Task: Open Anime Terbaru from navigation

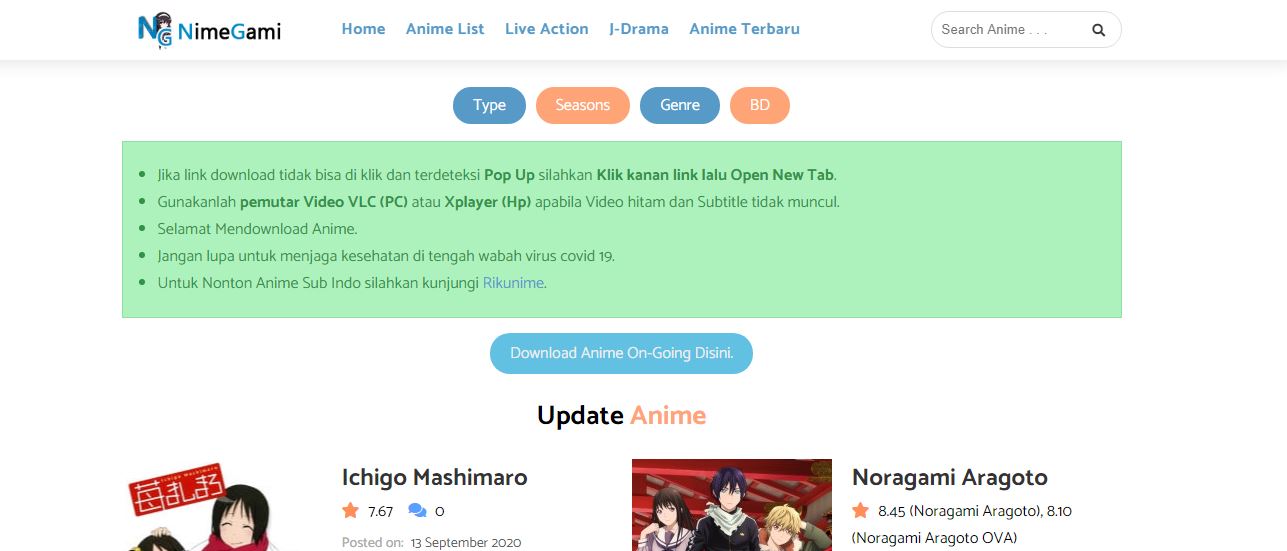Action: point(744,29)
